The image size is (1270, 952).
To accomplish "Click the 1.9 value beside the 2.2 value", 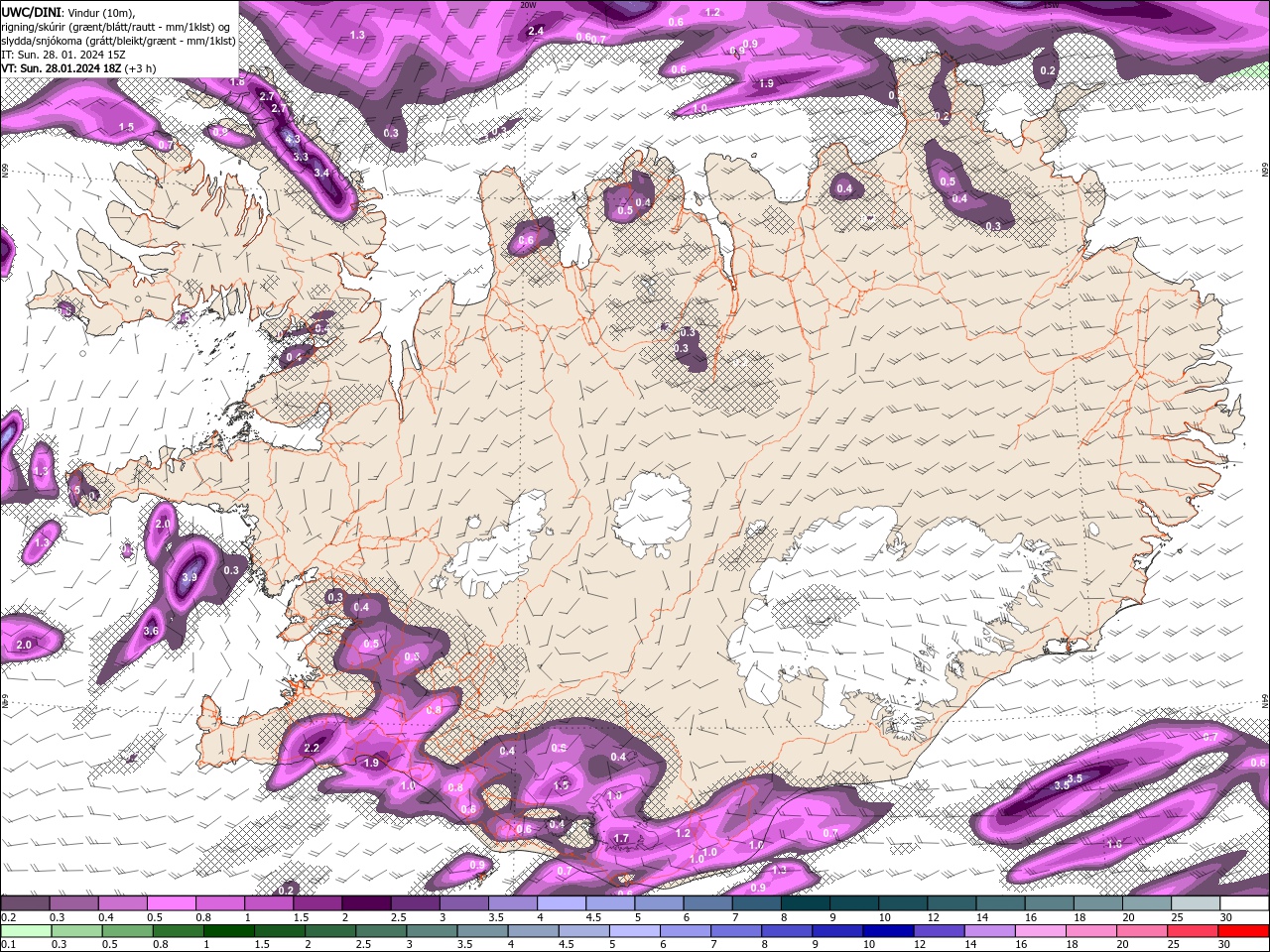I will click(372, 763).
